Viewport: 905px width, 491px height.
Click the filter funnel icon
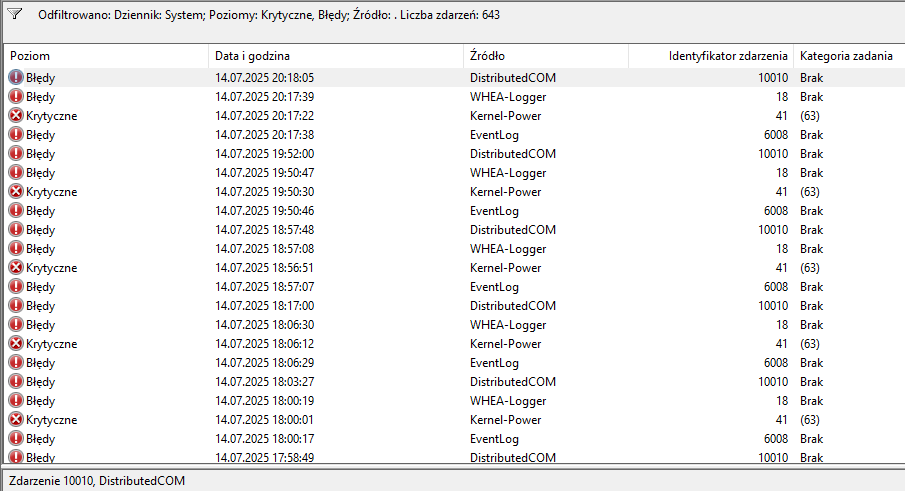point(14,14)
